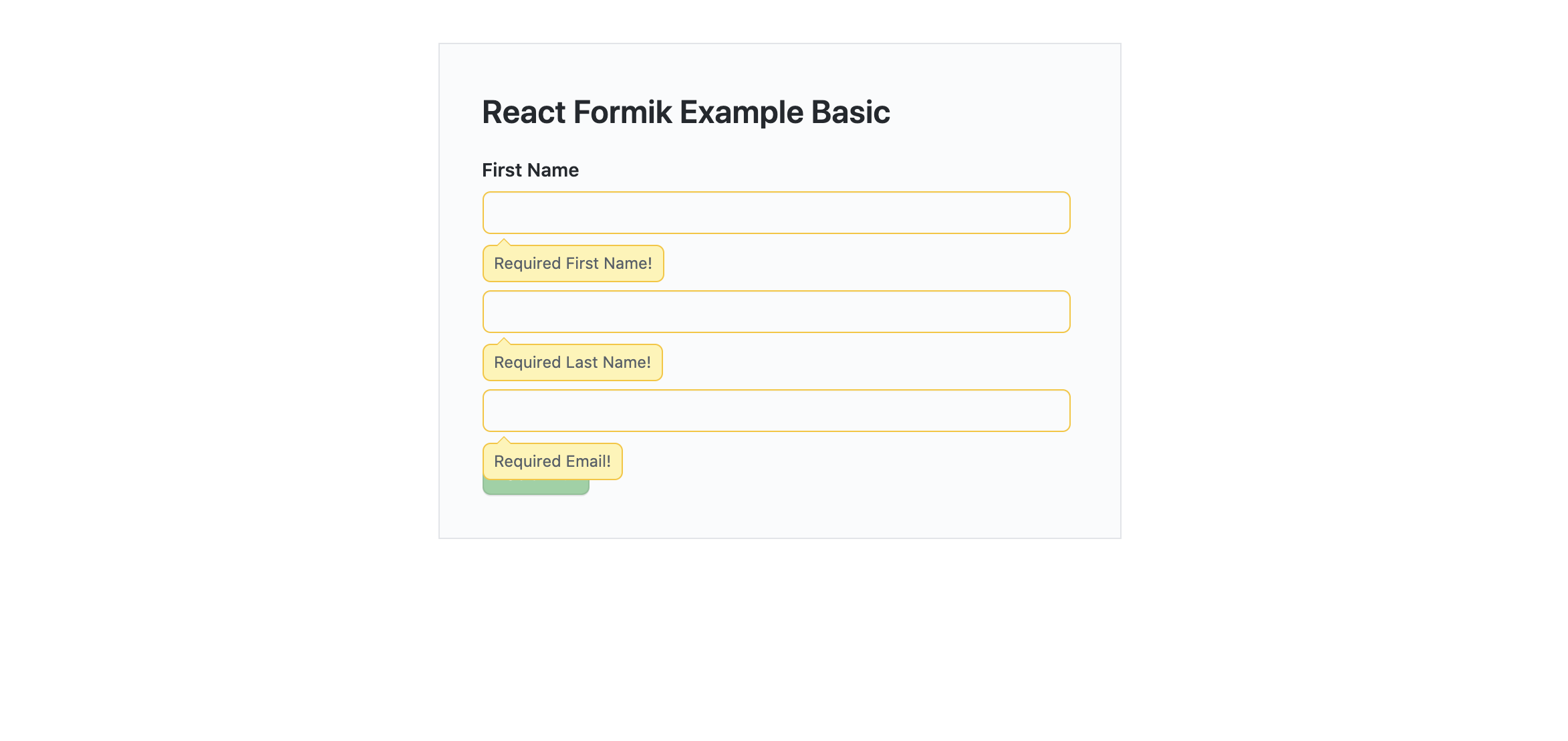Click the word 'Basic' in the page heading

(850, 112)
